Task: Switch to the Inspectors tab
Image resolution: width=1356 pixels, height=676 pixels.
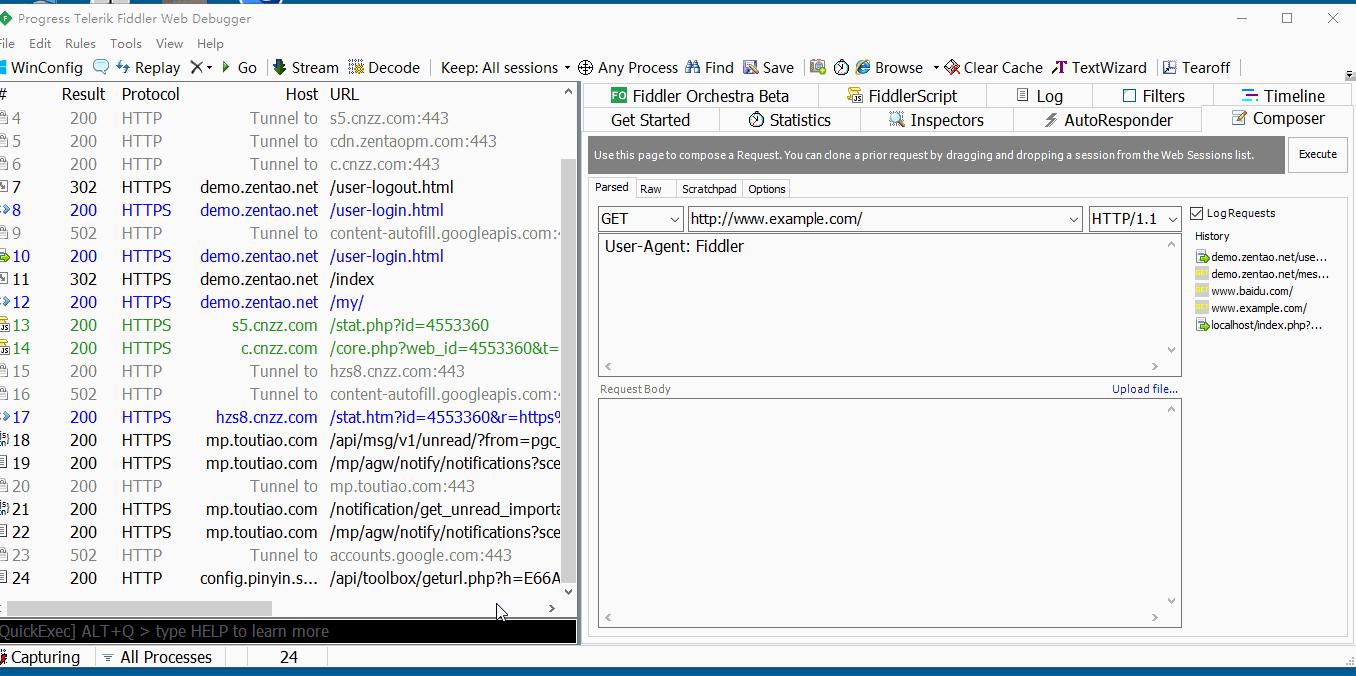Action: tap(936, 120)
